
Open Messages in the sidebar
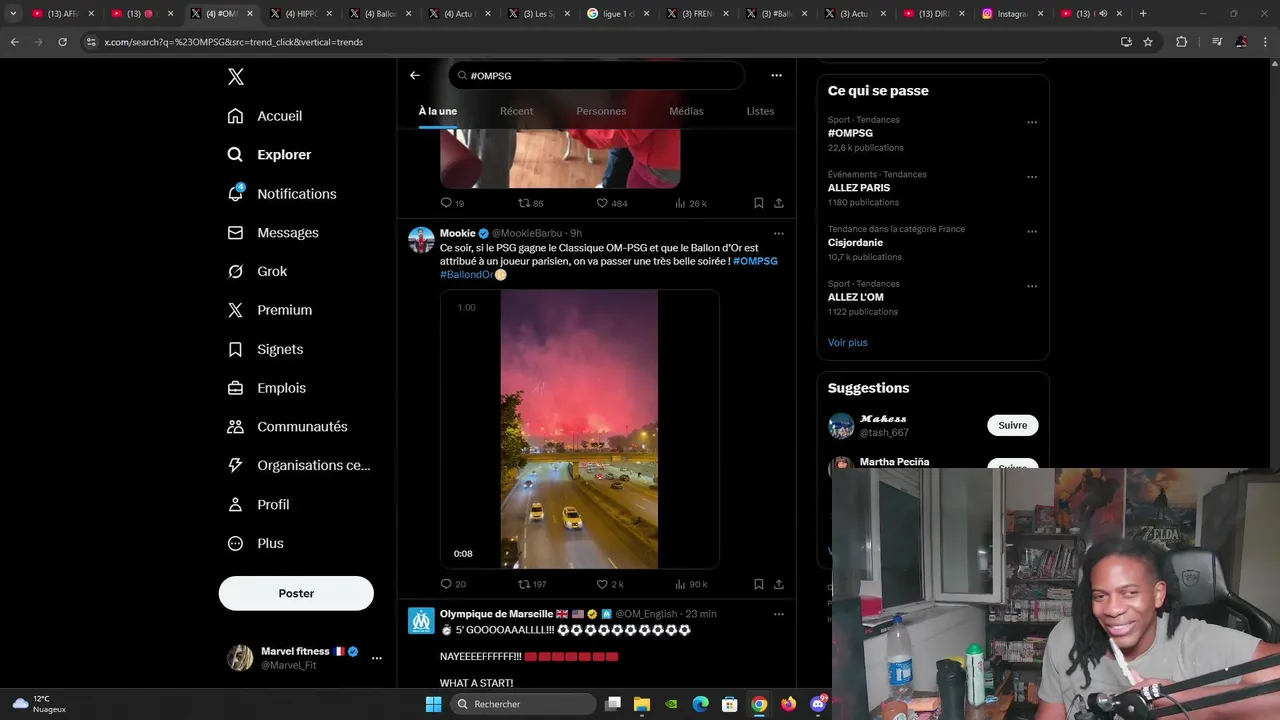point(273,233)
